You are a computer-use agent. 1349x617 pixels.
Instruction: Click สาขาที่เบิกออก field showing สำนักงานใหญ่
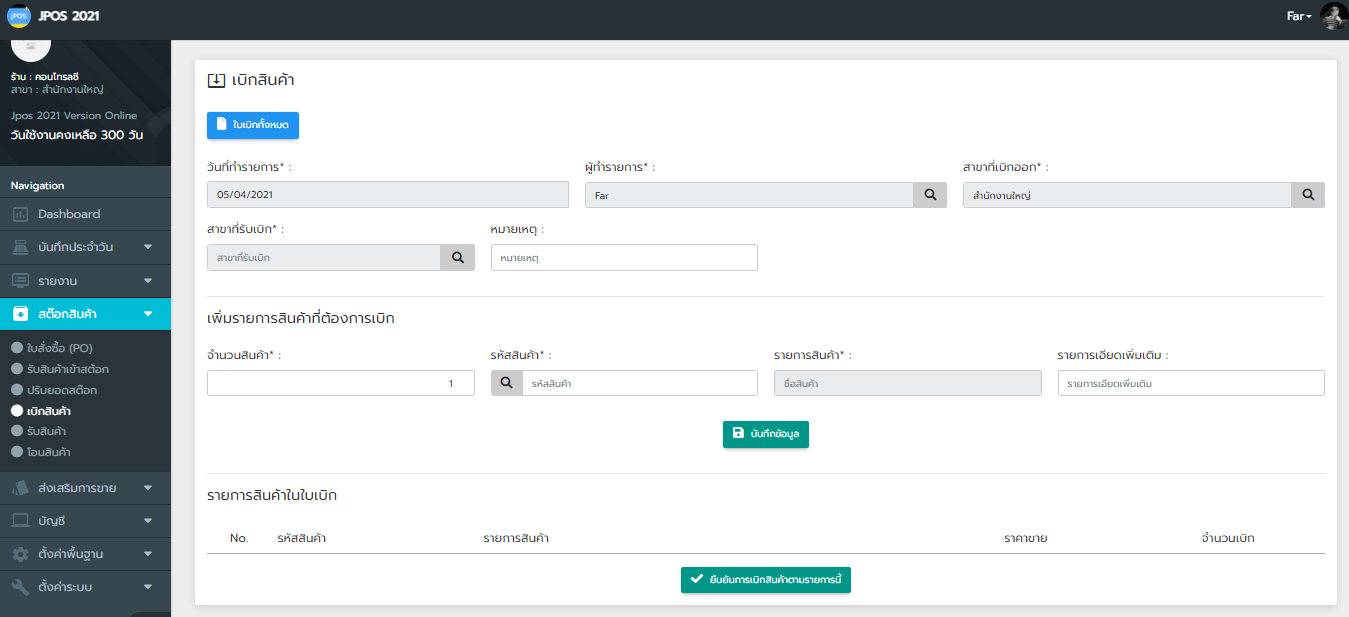(x=1127, y=195)
